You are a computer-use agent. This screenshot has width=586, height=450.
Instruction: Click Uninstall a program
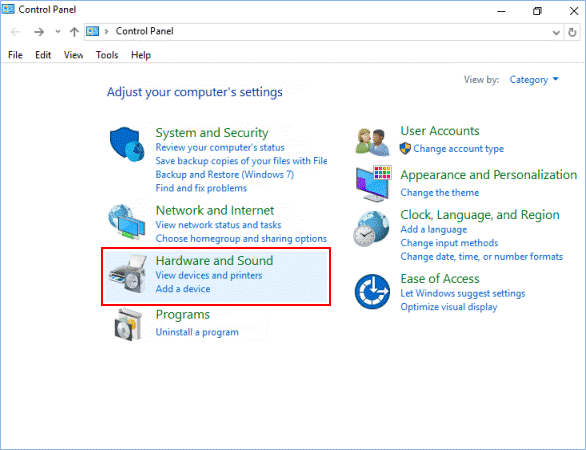pyautogui.click(x=197, y=332)
